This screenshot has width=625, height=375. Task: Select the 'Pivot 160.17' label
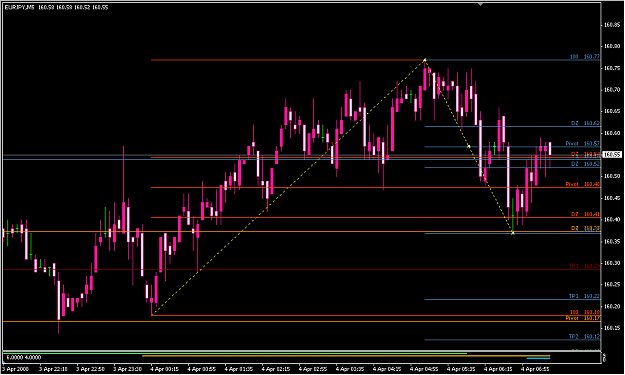[x=582, y=318]
